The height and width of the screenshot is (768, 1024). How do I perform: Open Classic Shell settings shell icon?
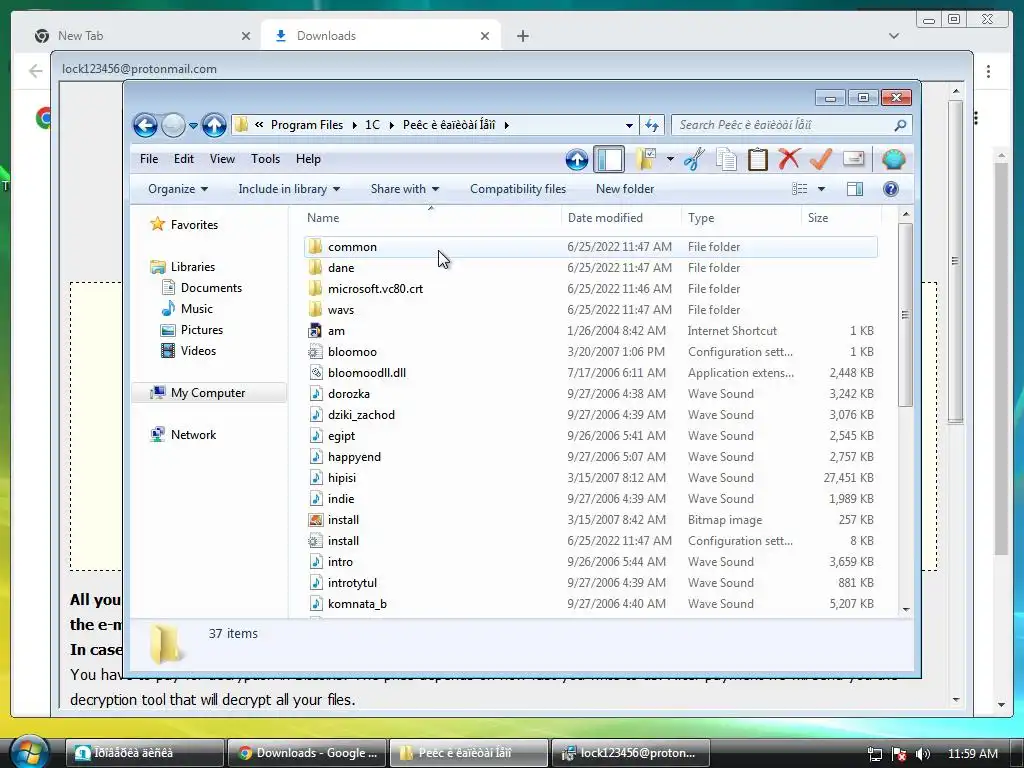(x=893, y=159)
